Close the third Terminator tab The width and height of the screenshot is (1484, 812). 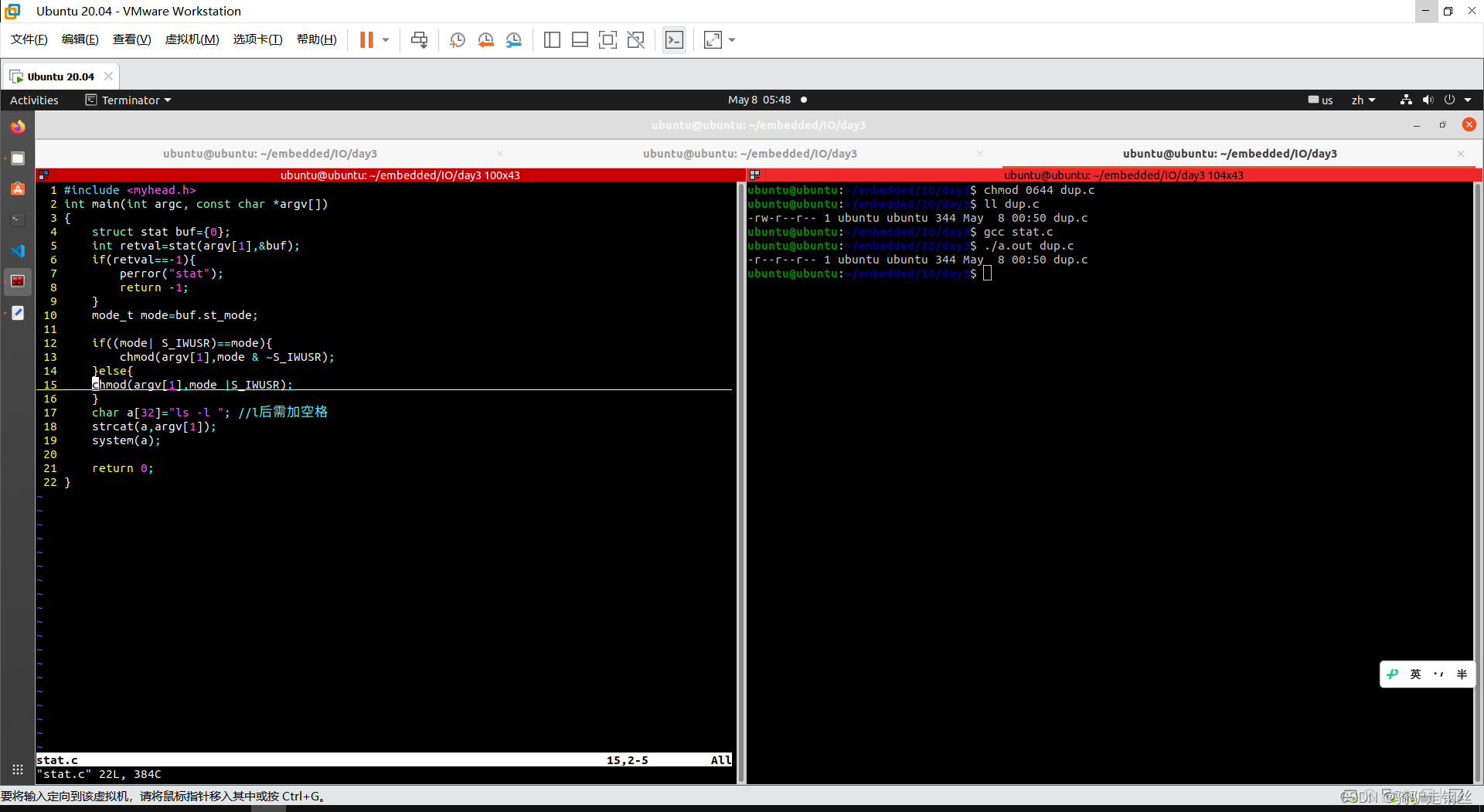point(1461,154)
